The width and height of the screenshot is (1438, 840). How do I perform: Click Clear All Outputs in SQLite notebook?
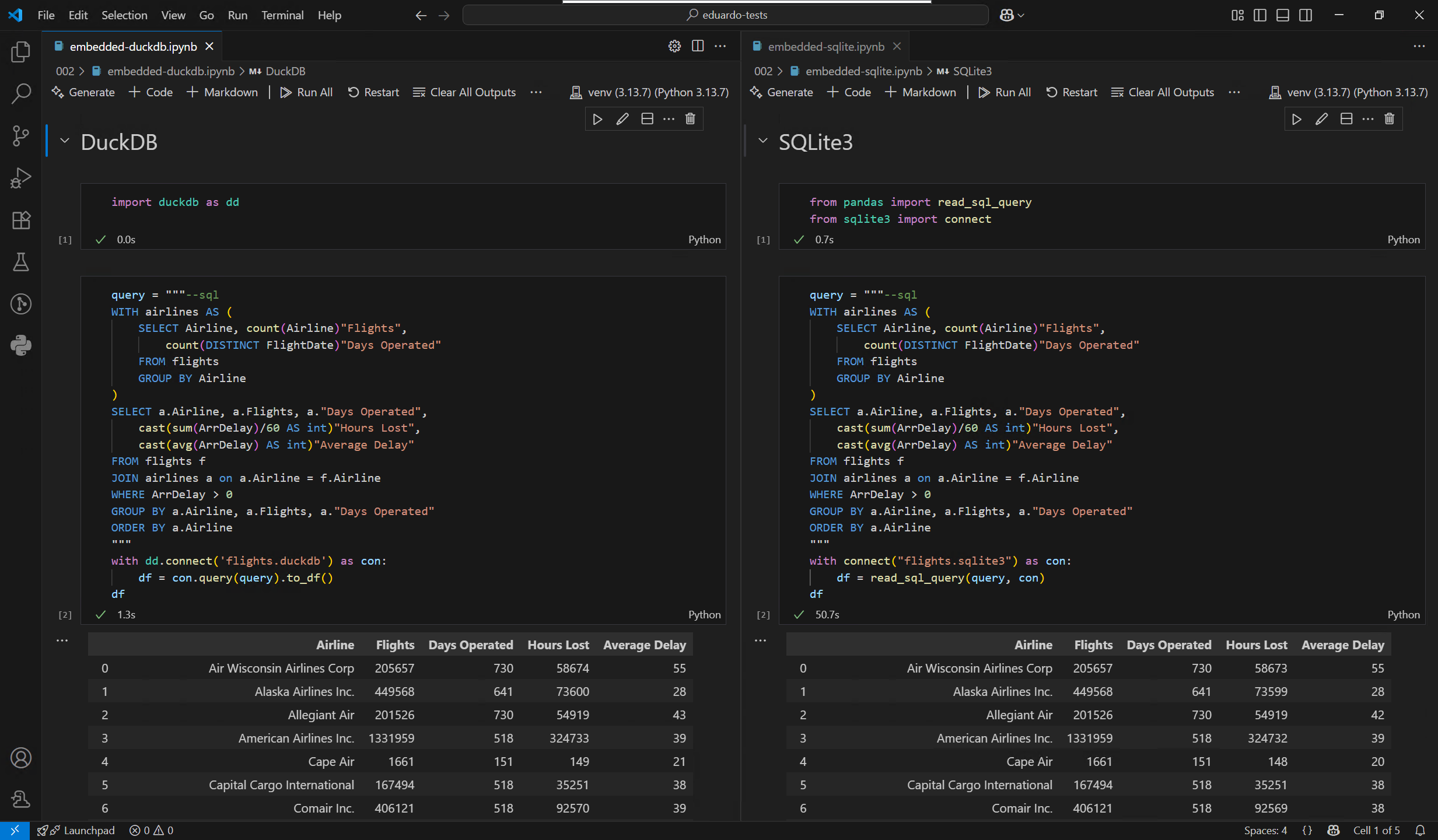tap(1163, 92)
